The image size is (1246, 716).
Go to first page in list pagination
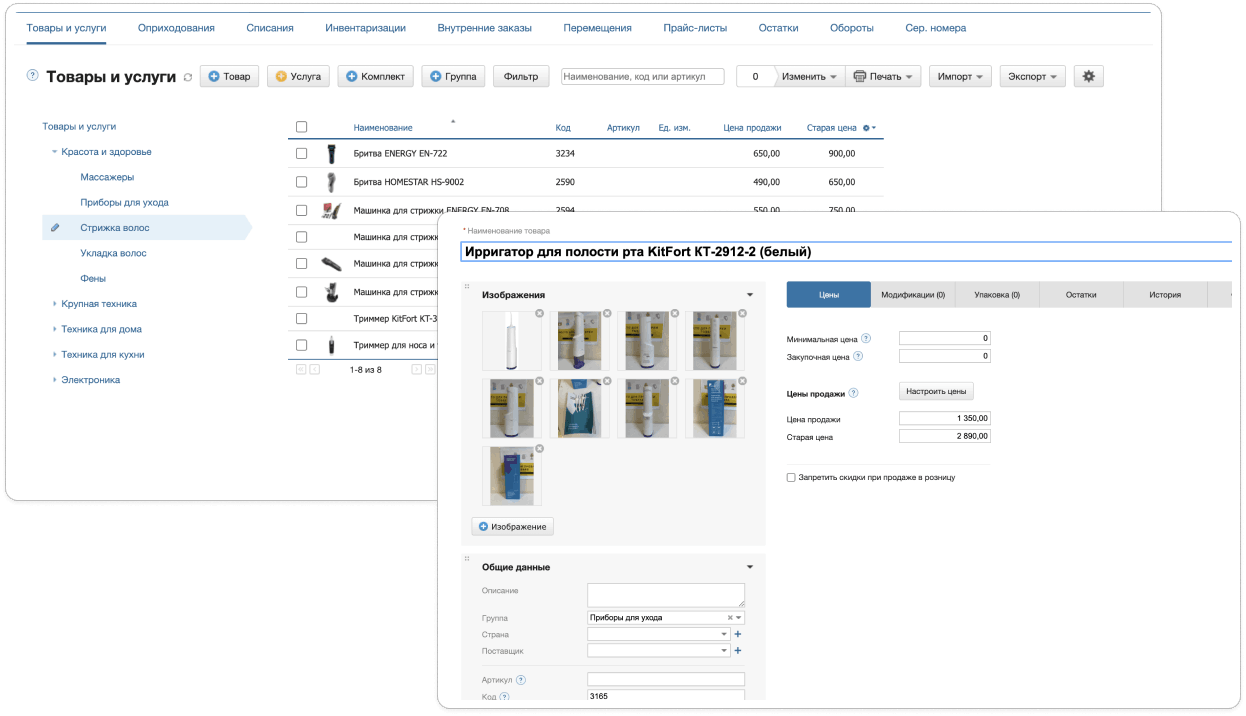click(x=301, y=369)
